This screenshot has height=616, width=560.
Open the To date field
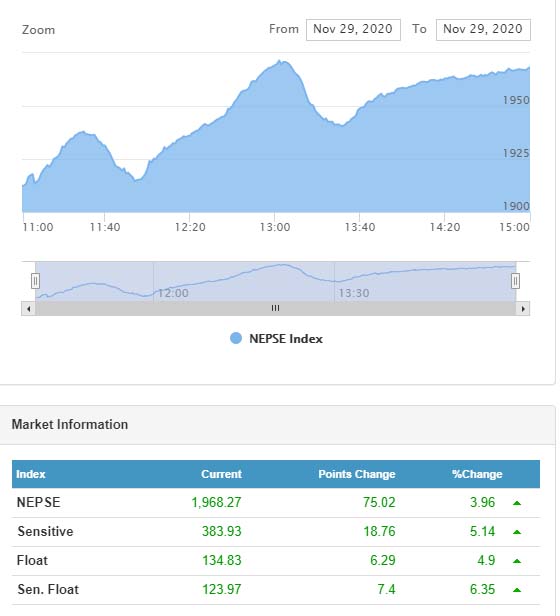coord(483,29)
